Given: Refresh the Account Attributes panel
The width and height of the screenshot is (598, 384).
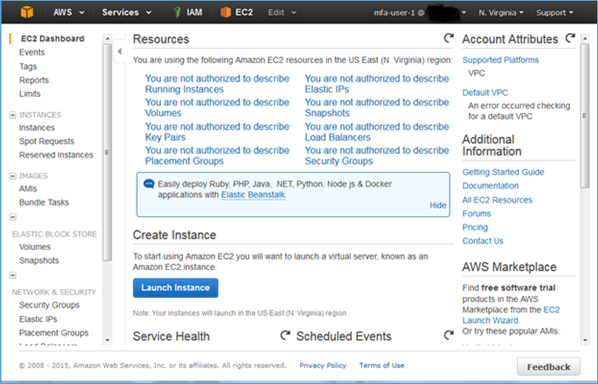Looking at the screenshot, I should (x=570, y=38).
